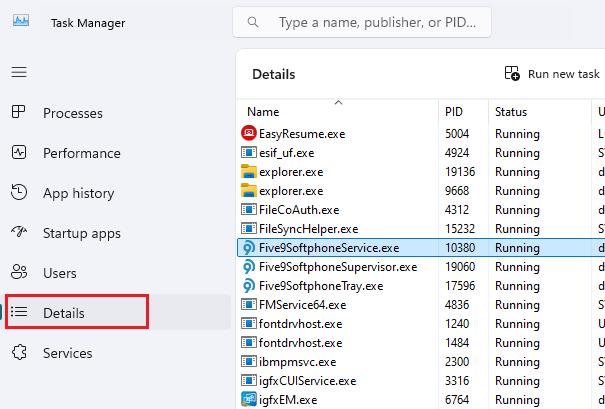Screen dimensions: 605x409
Task: Switch to the Performance page
Action: (82, 153)
